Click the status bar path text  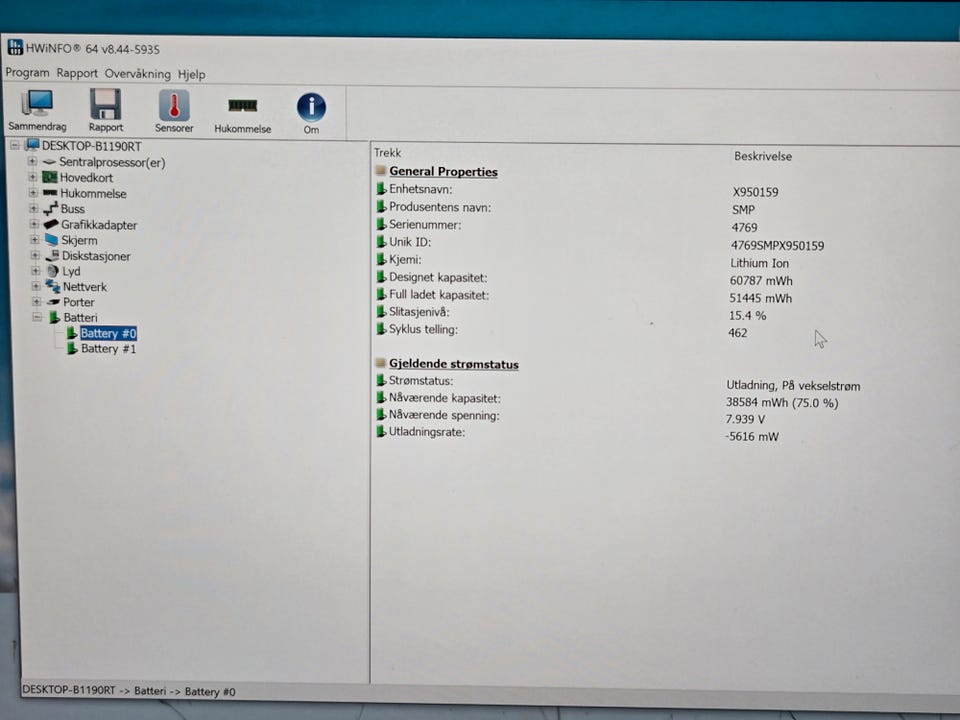tap(129, 691)
